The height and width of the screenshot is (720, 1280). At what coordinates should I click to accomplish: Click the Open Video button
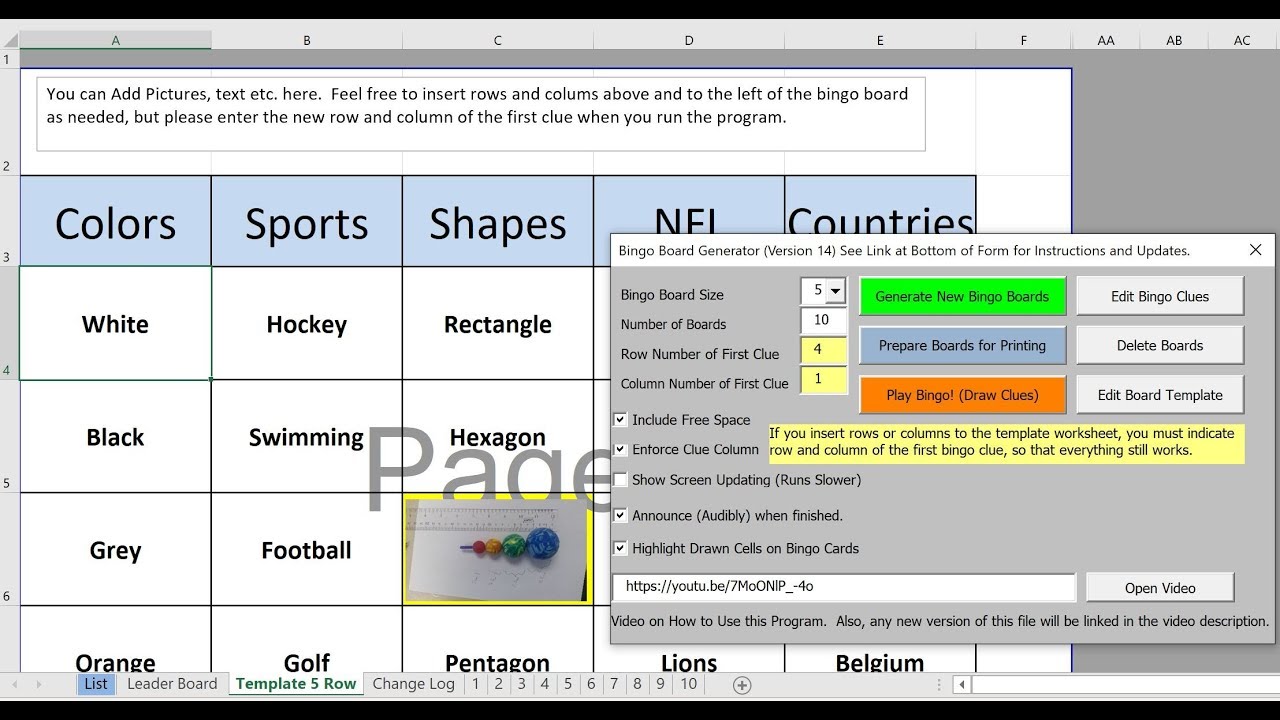1160,588
